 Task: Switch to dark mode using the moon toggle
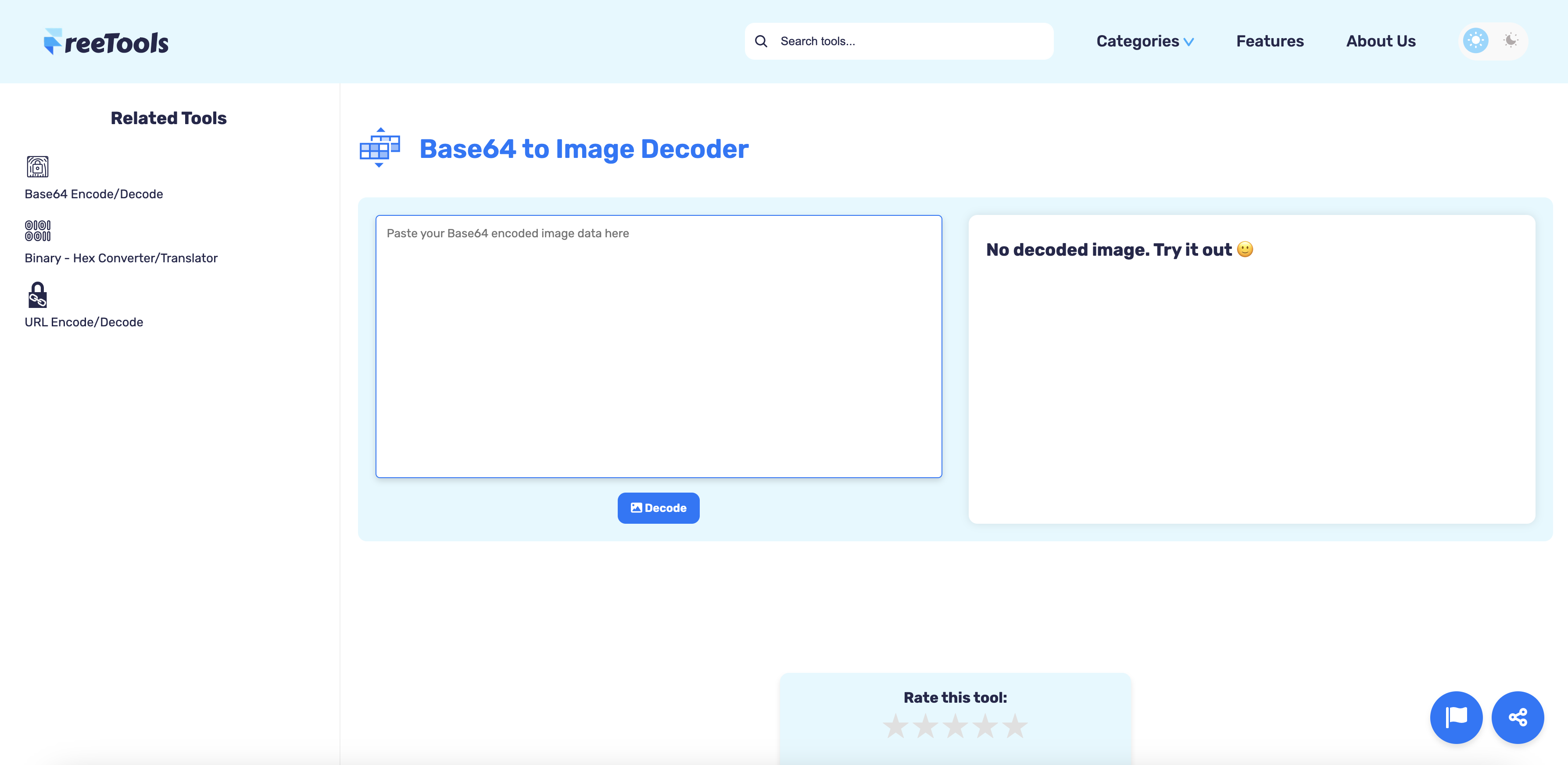(x=1511, y=41)
